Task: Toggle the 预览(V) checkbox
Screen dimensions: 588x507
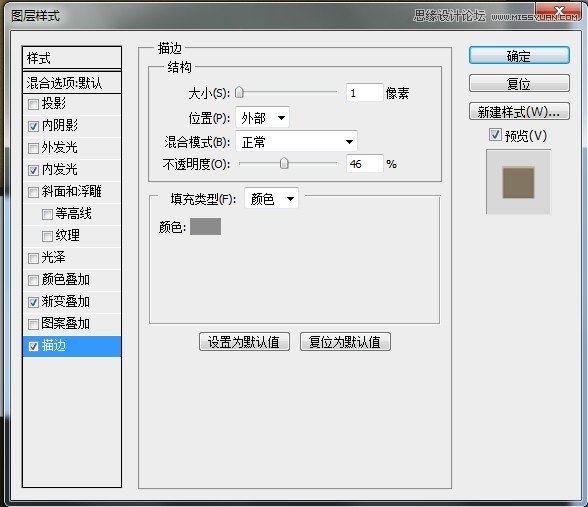Action: [495, 135]
